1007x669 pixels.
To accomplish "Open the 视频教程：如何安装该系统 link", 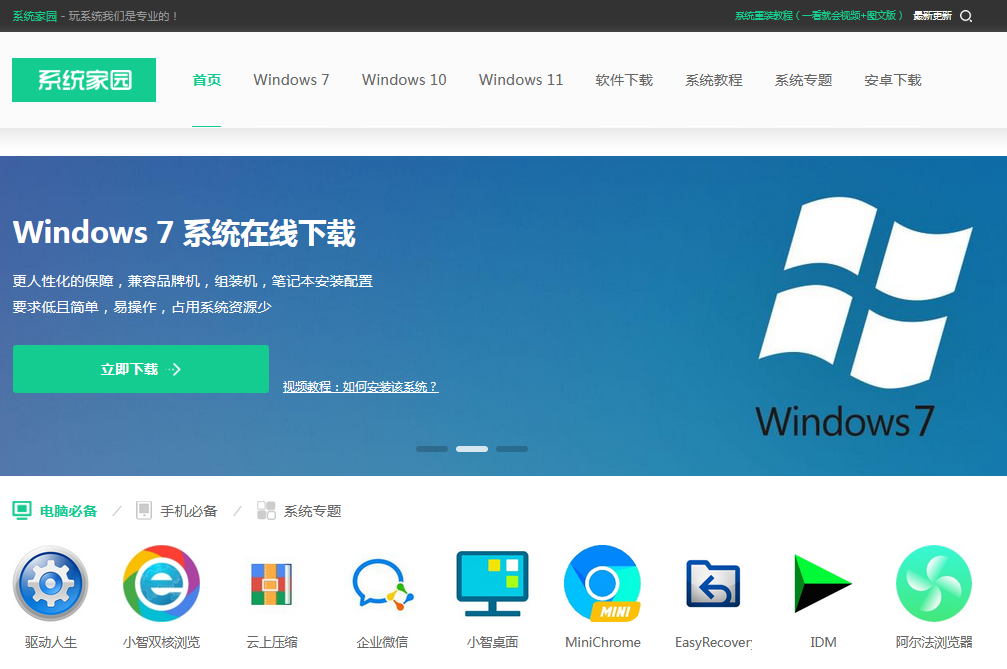I will [361, 387].
